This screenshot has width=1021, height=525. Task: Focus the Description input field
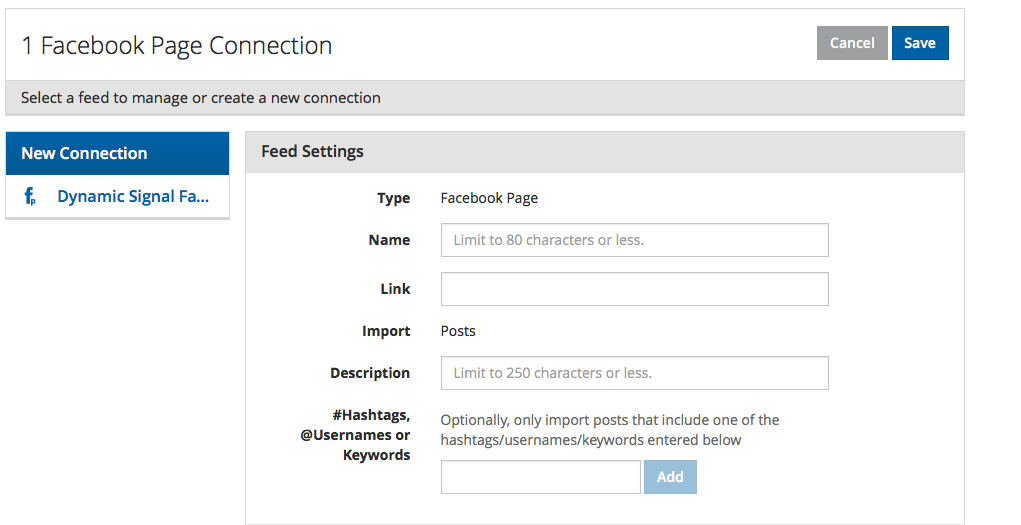coord(634,373)
